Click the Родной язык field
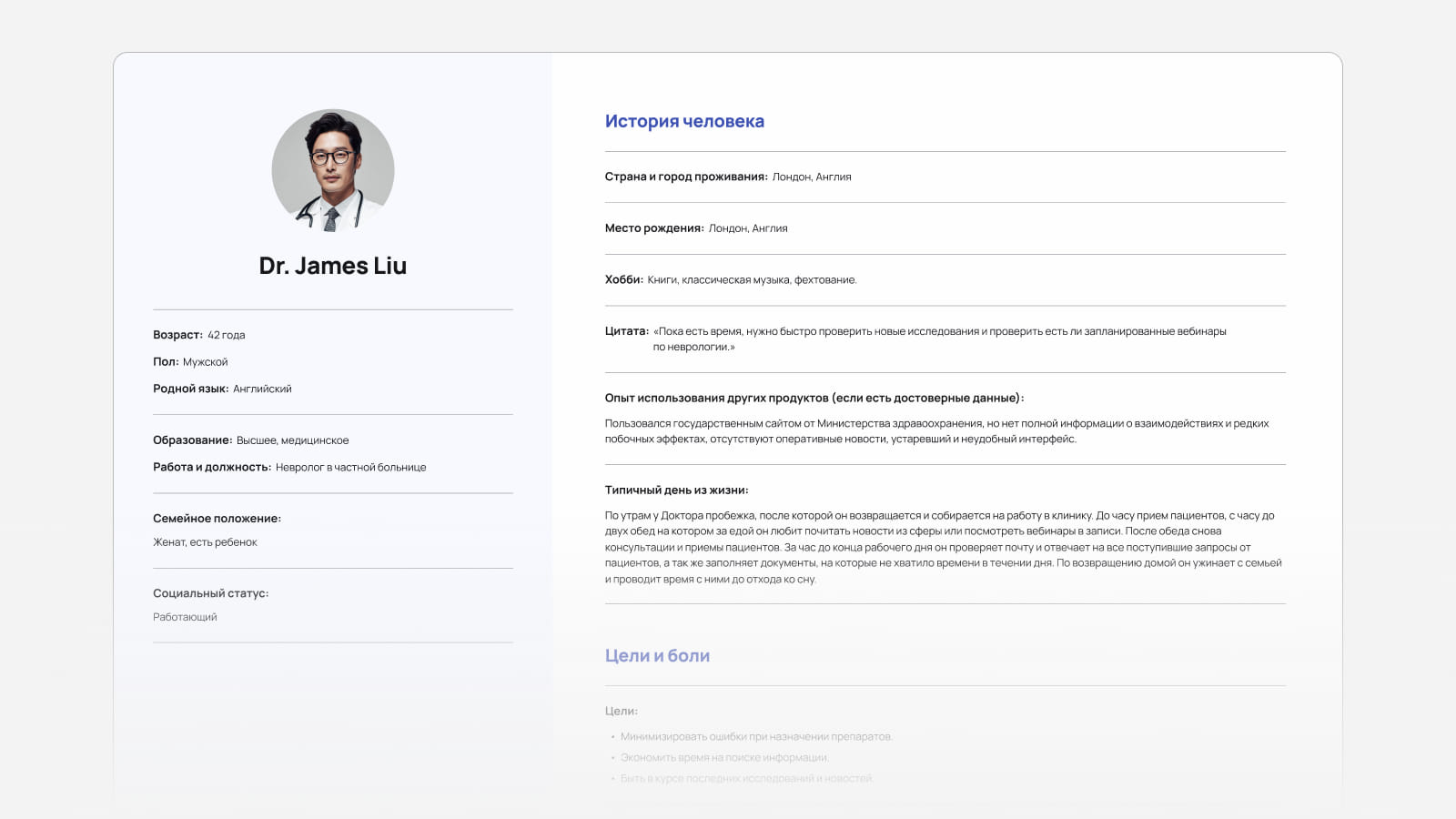This screenshot has width=1456, height=819. [x=223, y=388]
